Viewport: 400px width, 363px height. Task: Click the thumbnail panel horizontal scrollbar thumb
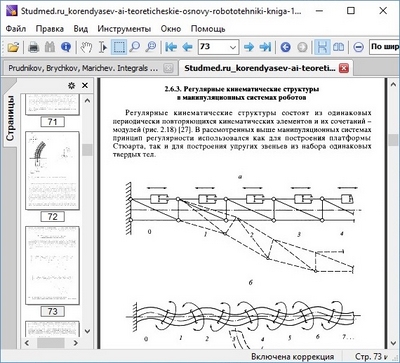point(51,343)
